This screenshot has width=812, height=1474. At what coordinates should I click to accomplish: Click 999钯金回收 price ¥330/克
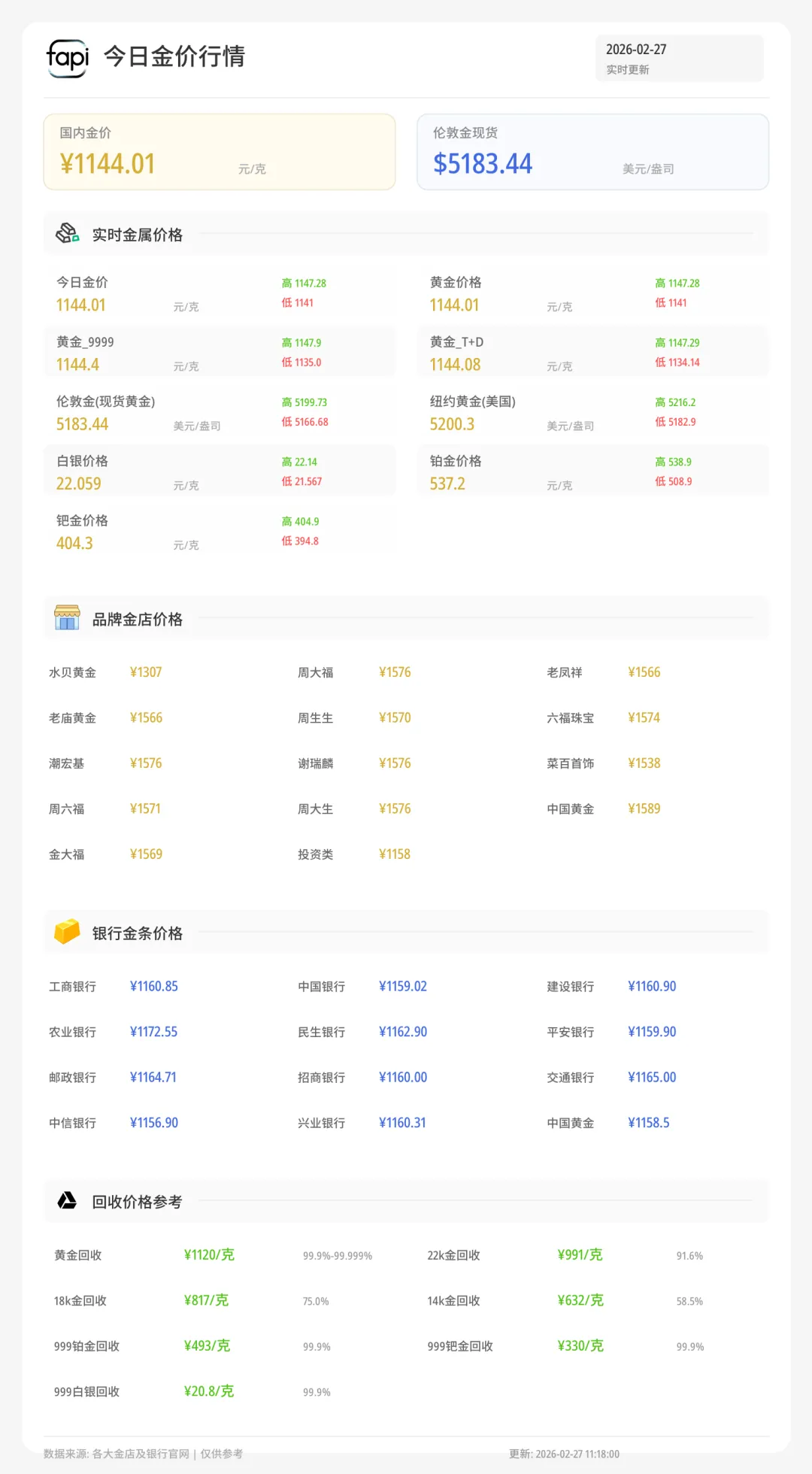[x=580, y=1345]
